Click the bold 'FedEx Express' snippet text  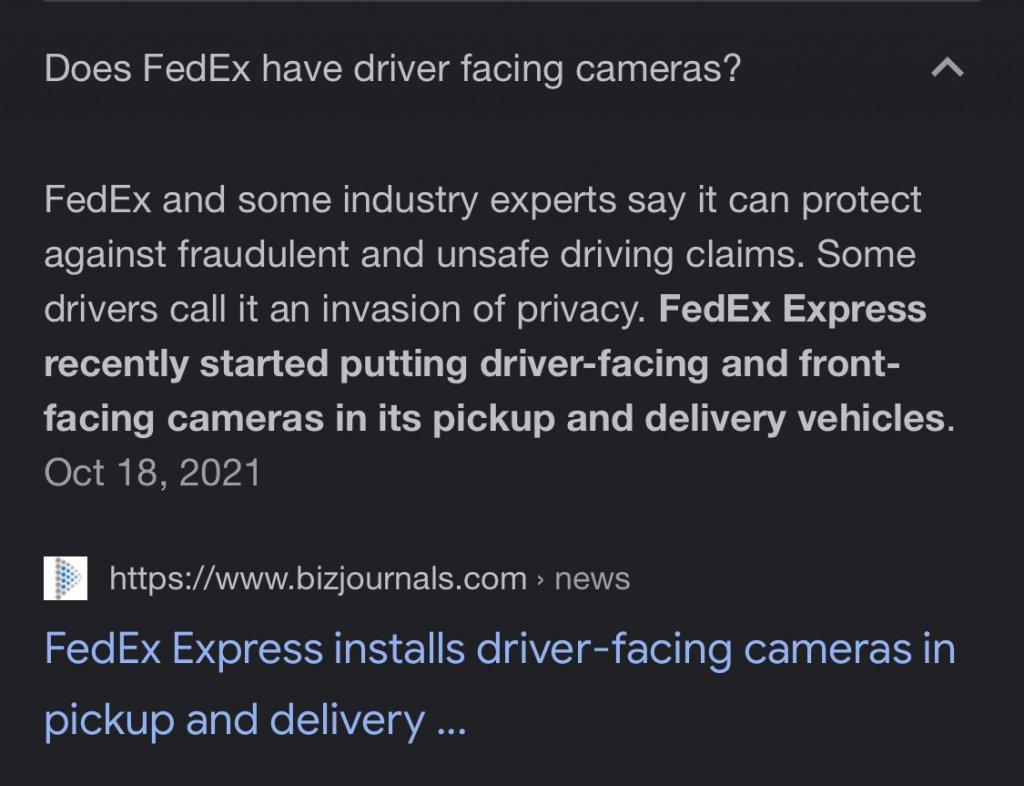(x=792, y=310)
